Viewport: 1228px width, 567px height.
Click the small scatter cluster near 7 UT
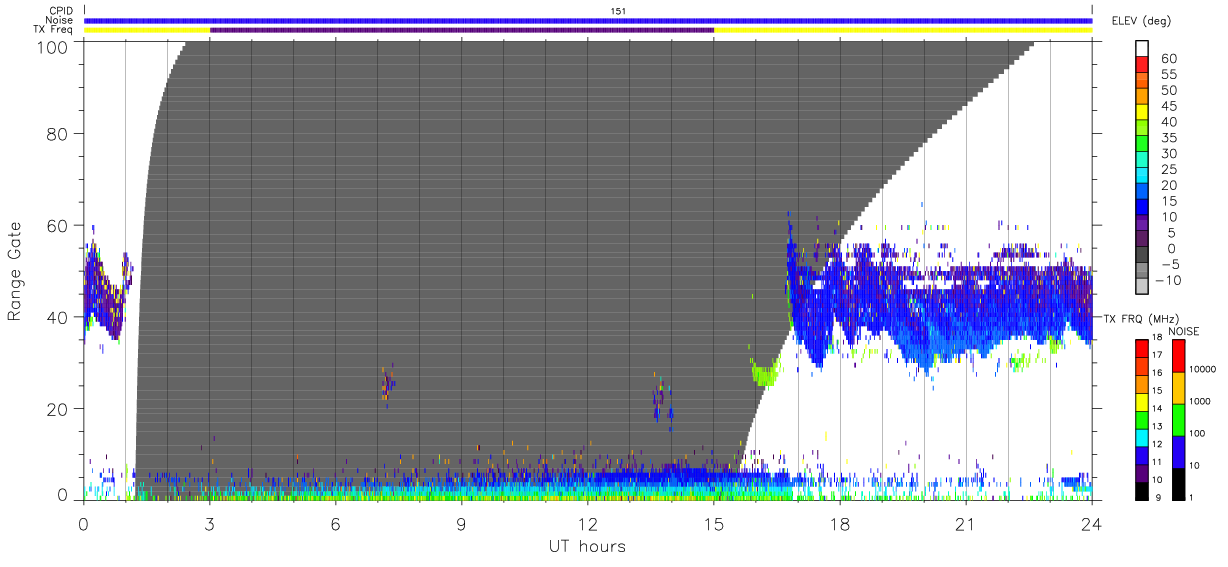(x=388, y=382)
